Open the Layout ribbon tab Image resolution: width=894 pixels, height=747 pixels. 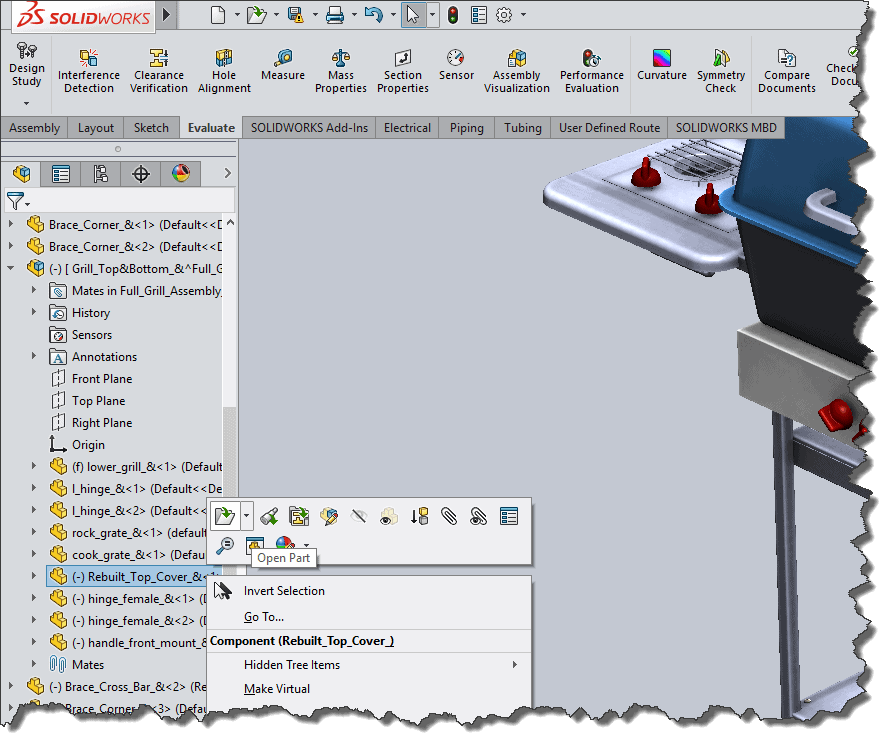click(96, 128)
